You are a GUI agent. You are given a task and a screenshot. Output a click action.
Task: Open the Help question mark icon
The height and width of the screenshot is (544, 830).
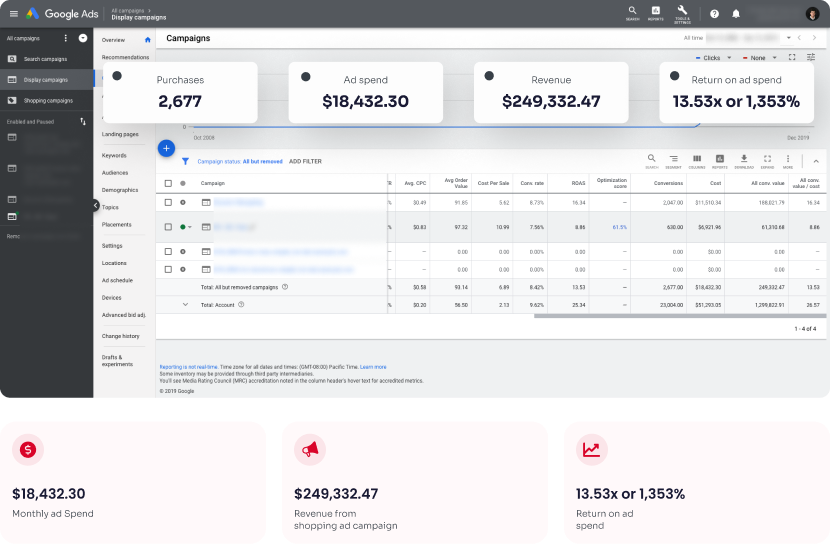tap(714, 14)
